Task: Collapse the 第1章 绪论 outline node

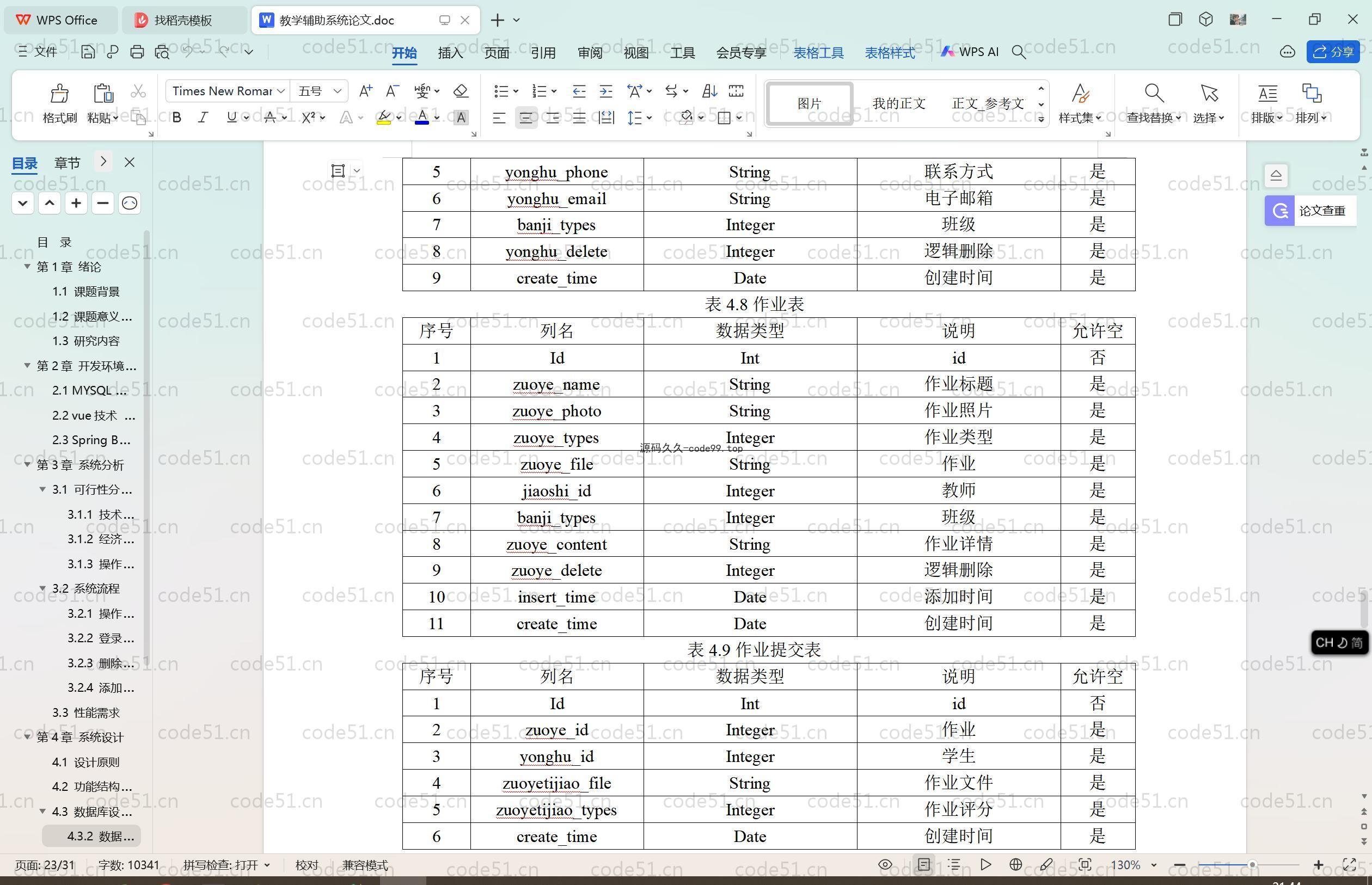Action: 27,267
